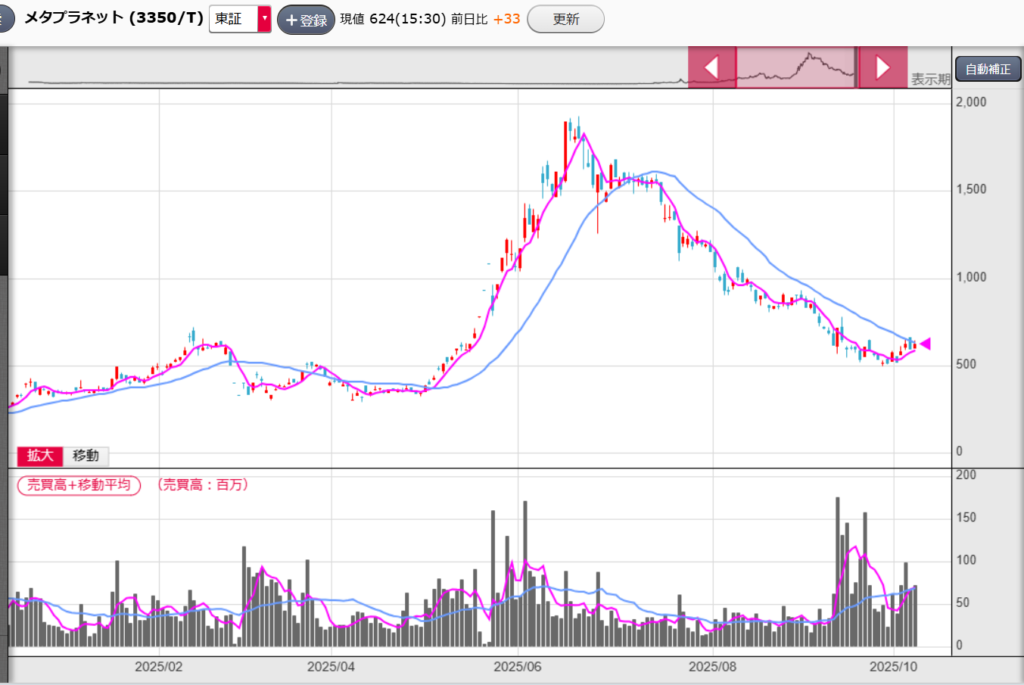The width and height of the screenshot is (1024, 685).
Task: Switch to 移動 pan mode
Action: tap(86, 456)
